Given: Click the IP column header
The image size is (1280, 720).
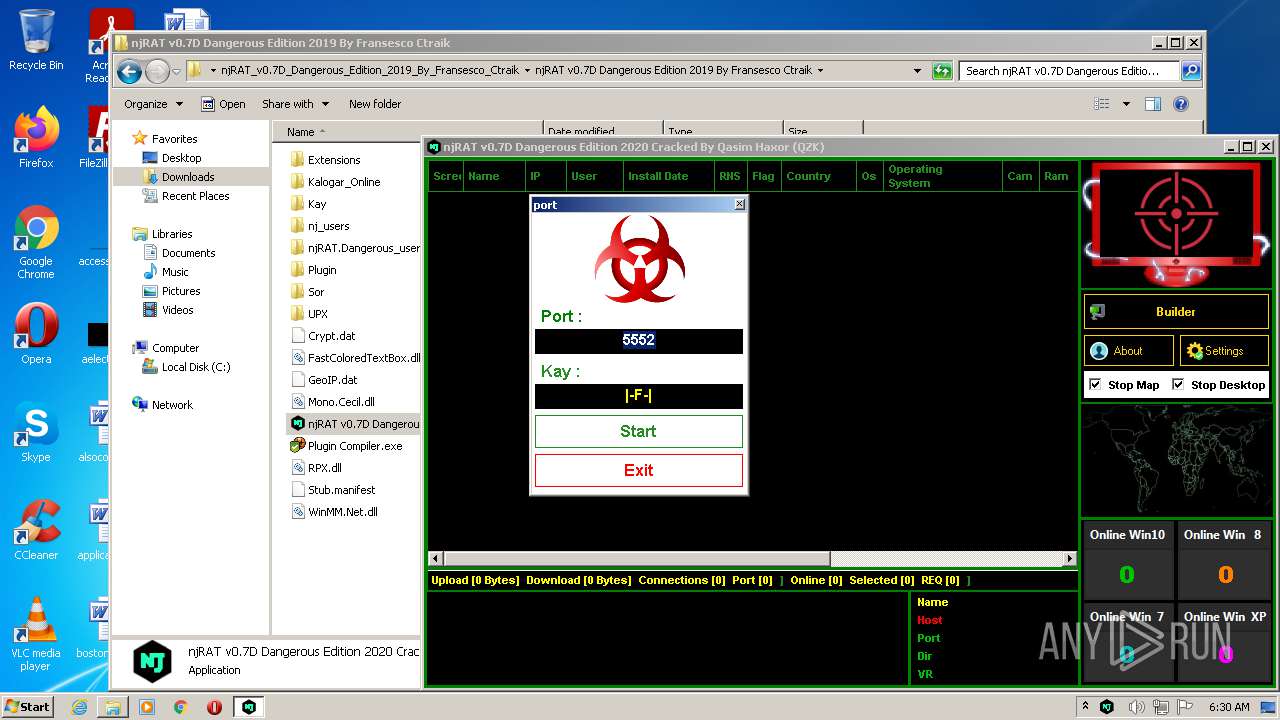Looking at the screenshot, I should pyautogui.click(x=545, y=176).
